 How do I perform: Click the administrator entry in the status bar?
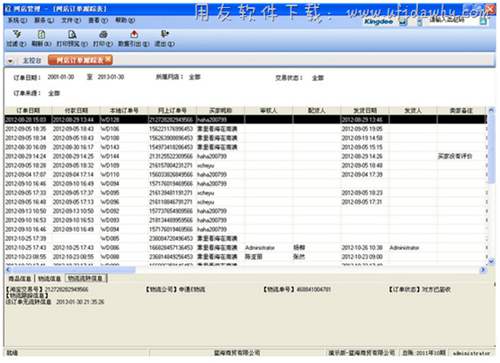471,353
